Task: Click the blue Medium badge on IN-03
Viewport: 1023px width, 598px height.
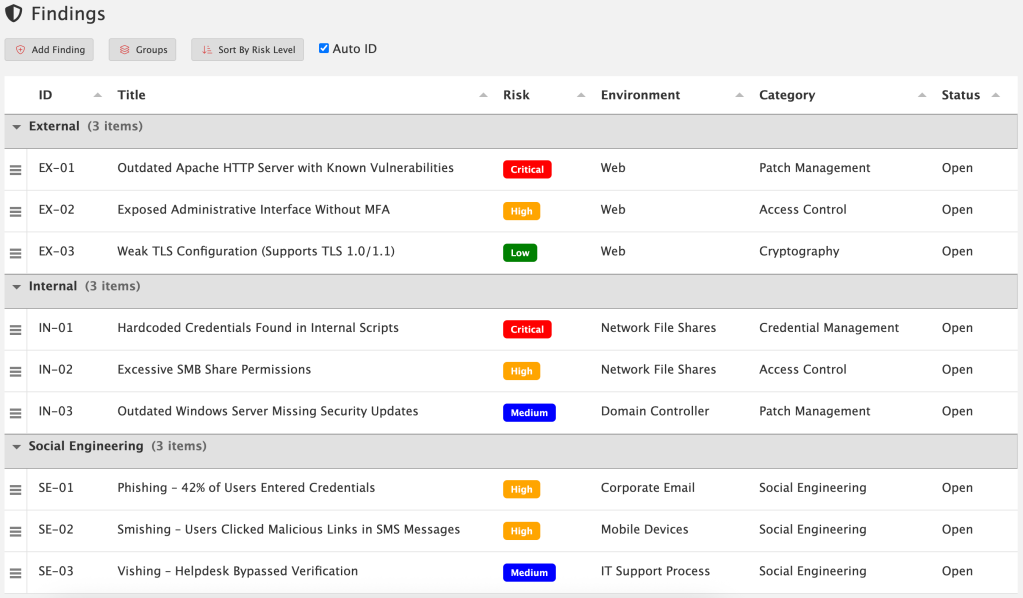Action: click(x=529, y=413)
